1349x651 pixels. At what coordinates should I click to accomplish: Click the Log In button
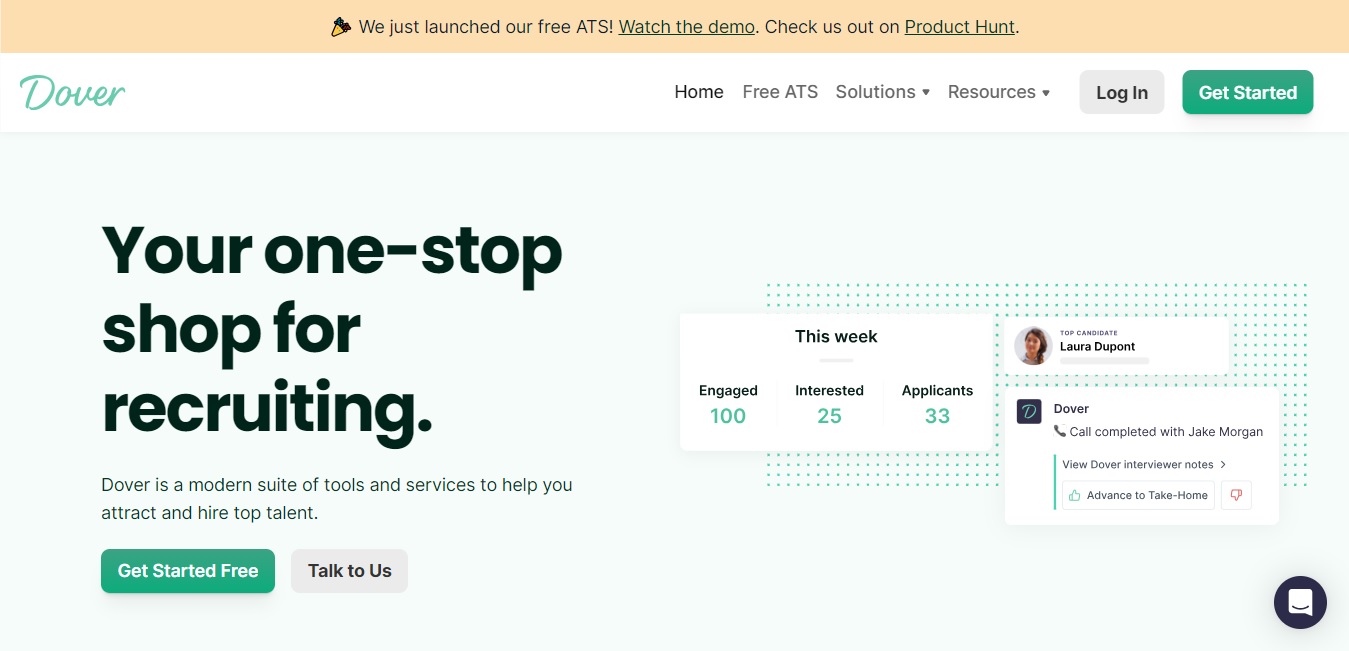tap(1122, 92)
